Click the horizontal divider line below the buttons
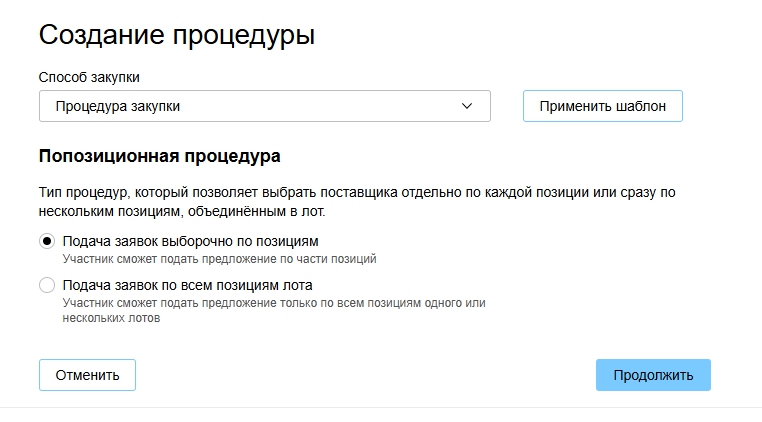Screen dimensions: 762x422 pyautogui.click(x=381, y=407)
